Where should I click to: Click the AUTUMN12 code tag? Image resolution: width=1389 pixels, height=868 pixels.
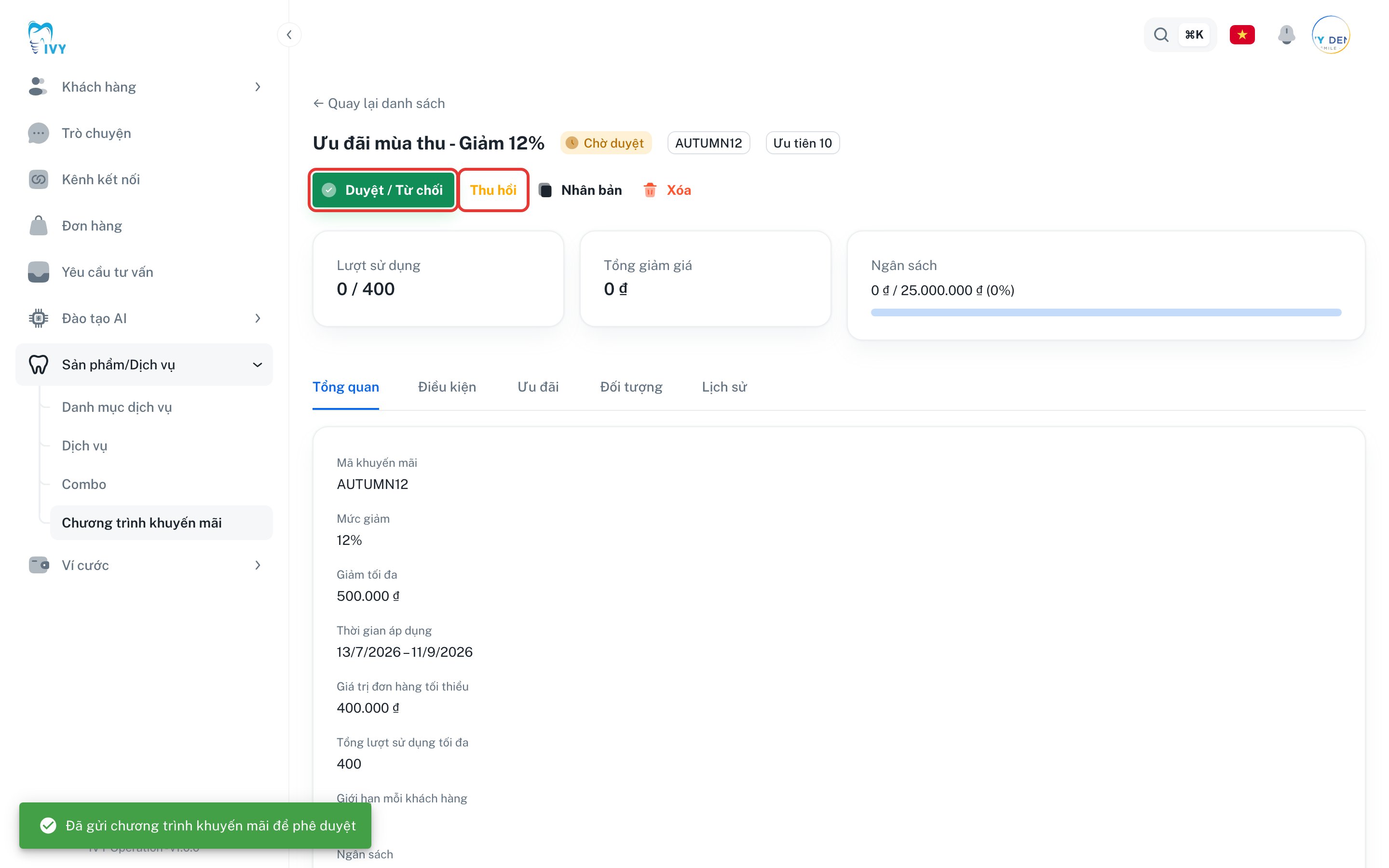click(708, 143)
